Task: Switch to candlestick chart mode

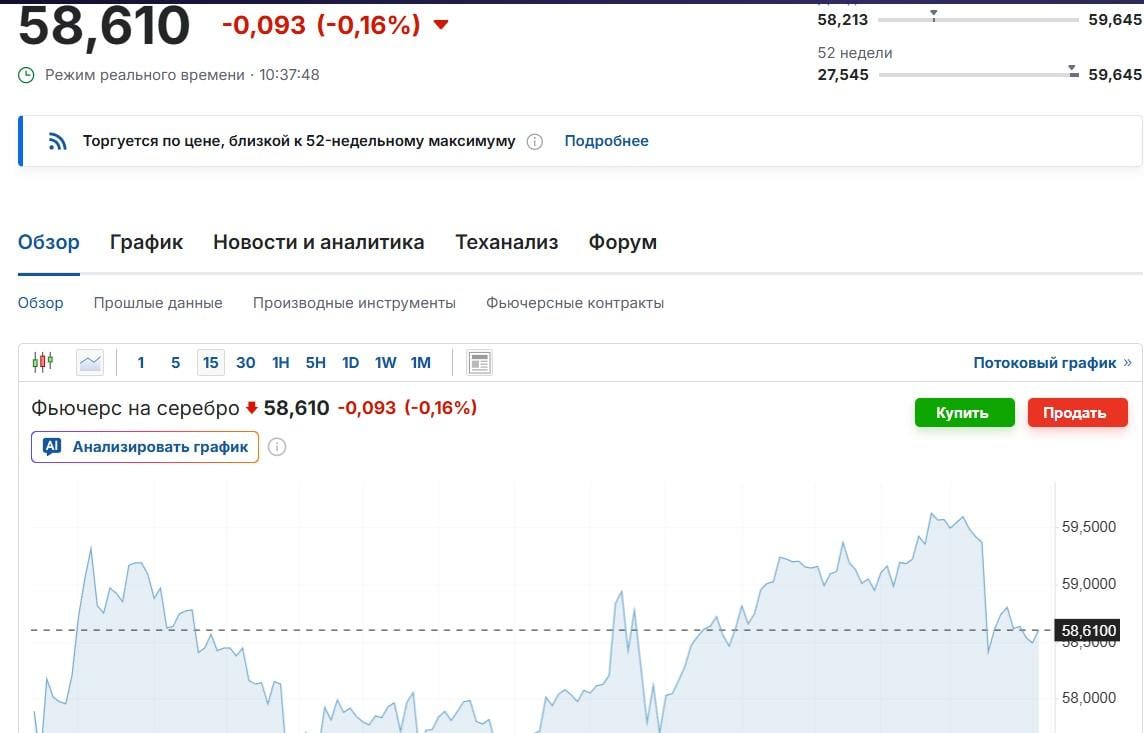Action: [44, 362]
